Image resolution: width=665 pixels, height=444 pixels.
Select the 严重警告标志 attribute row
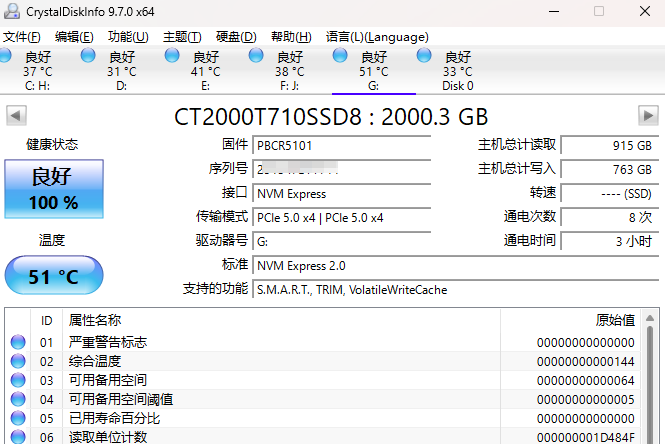click(x=325, y=342)
